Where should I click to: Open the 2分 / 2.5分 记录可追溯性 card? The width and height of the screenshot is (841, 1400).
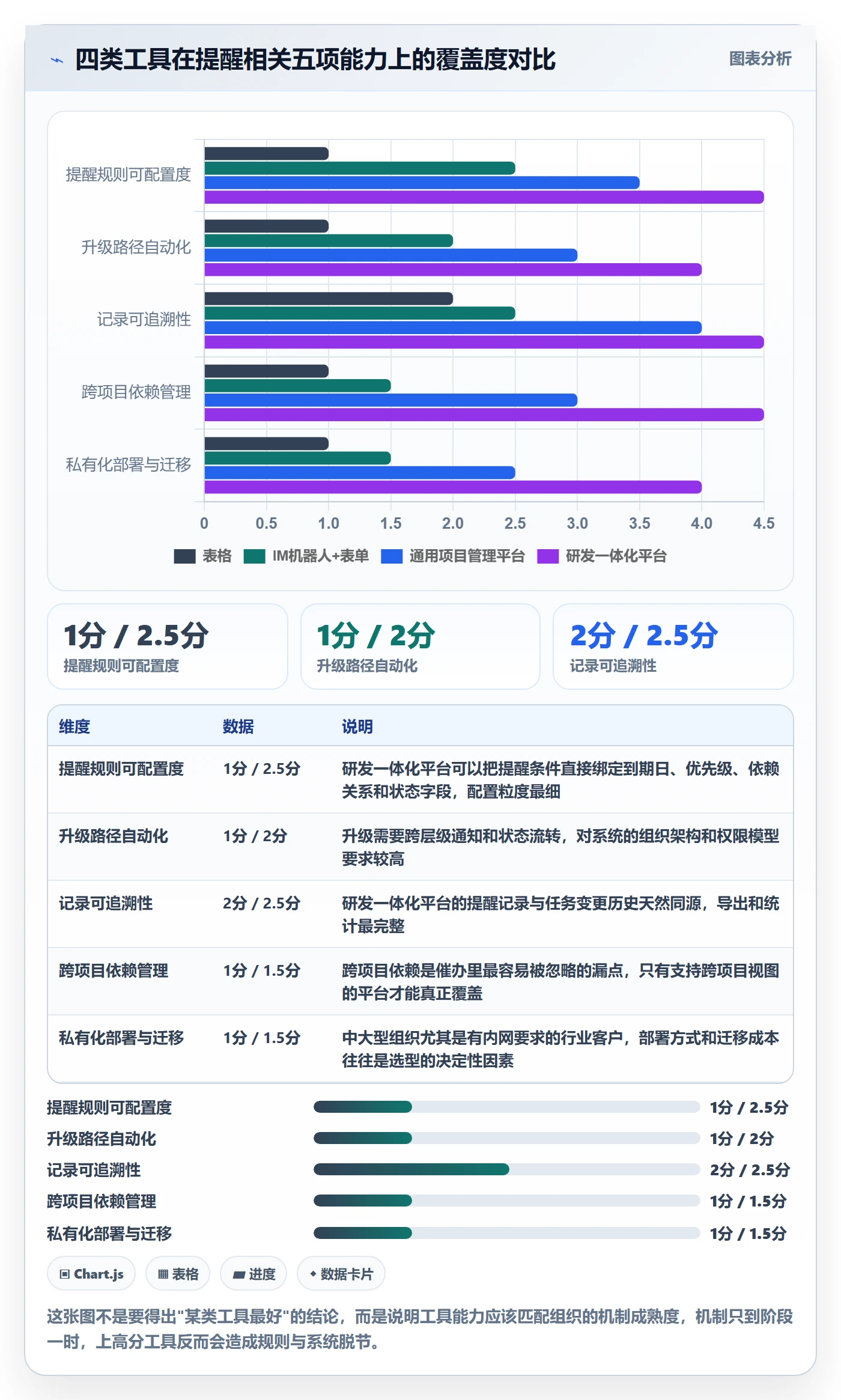[673, 647]
